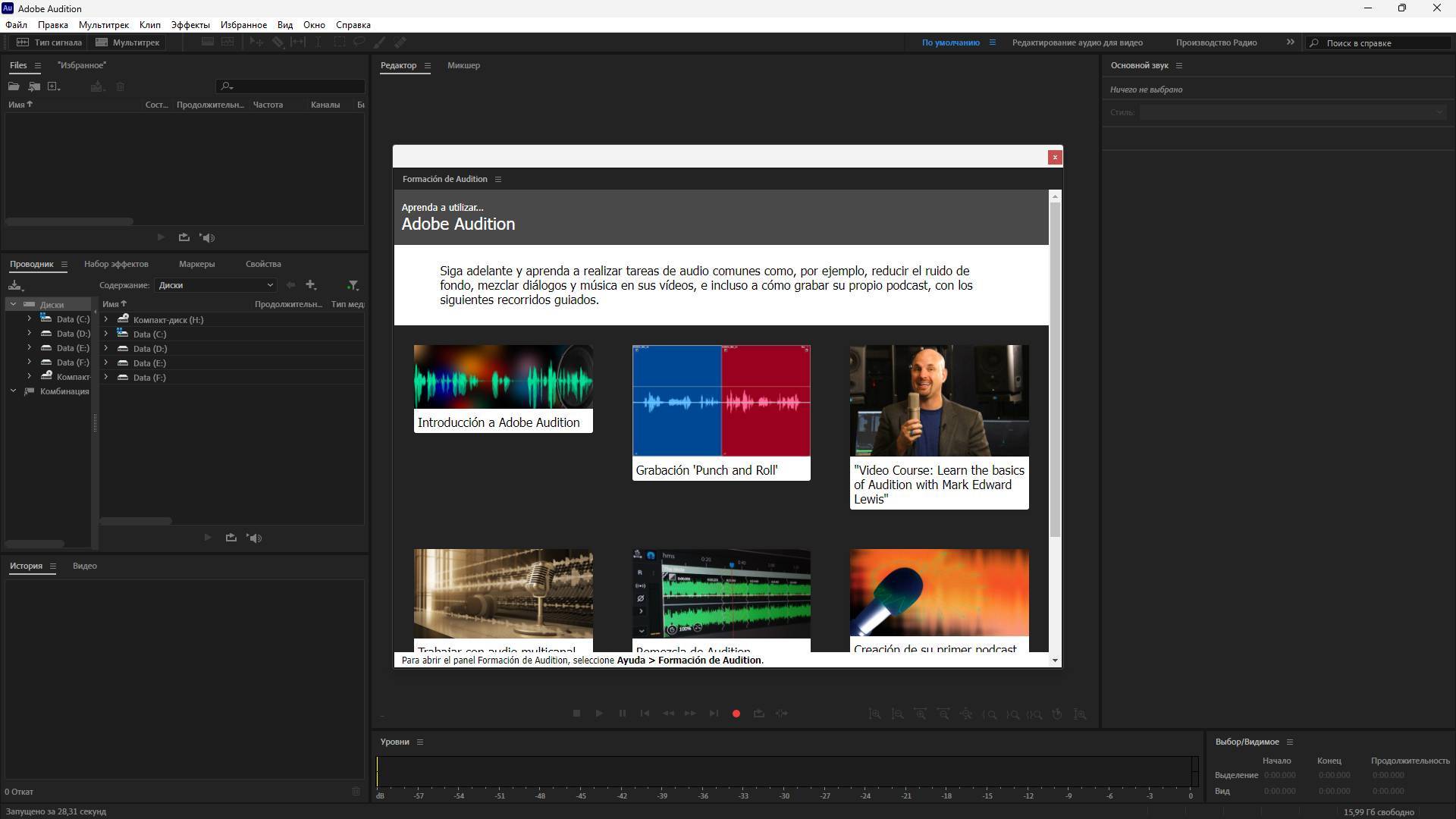The width and height of the screenshot is (1456, 819).
Task: Click loop playback icon below media browser list
Action: [231, 538]
